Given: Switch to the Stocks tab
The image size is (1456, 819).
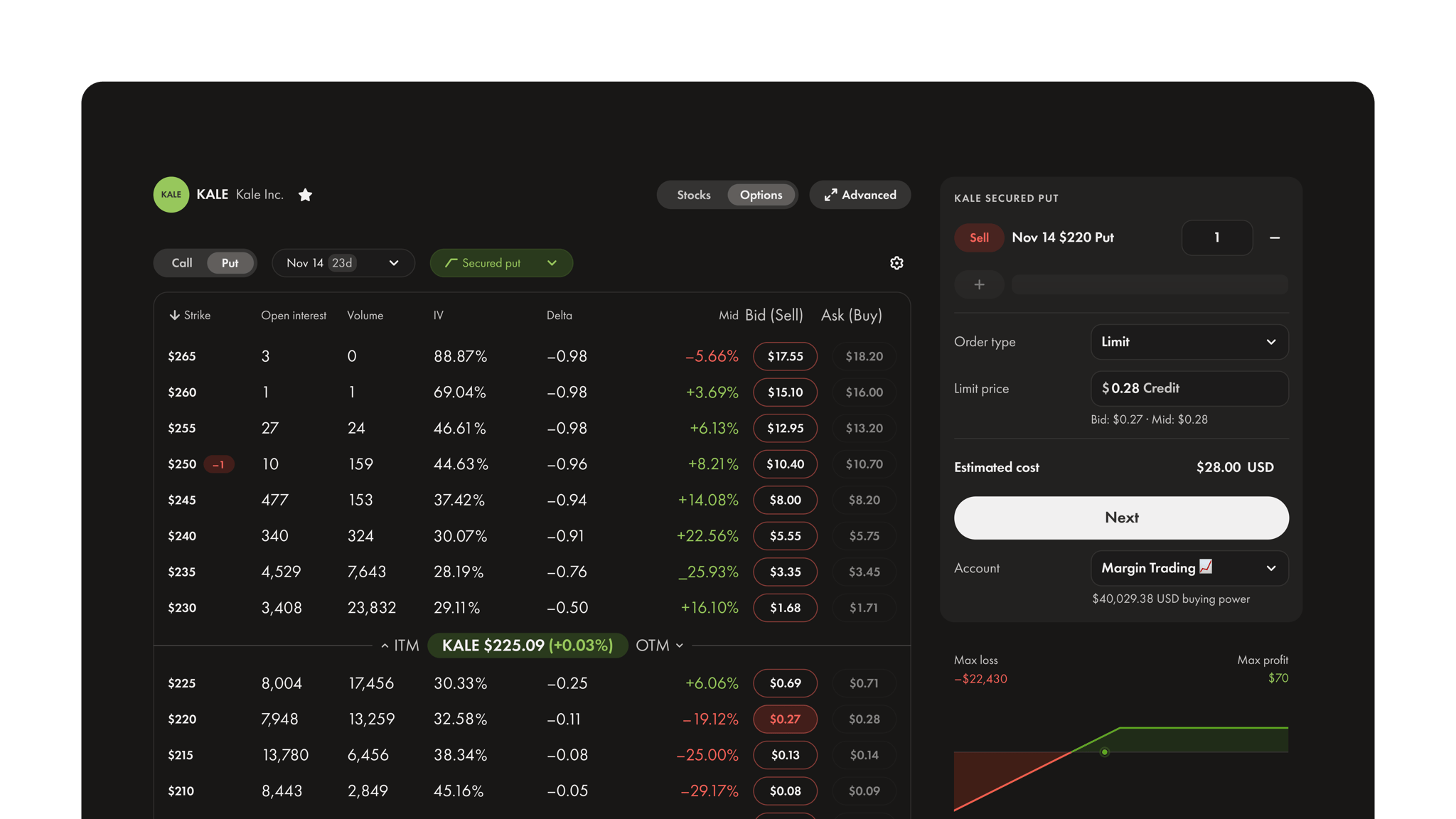Looking at the screenshot, I should click(693, 195).
